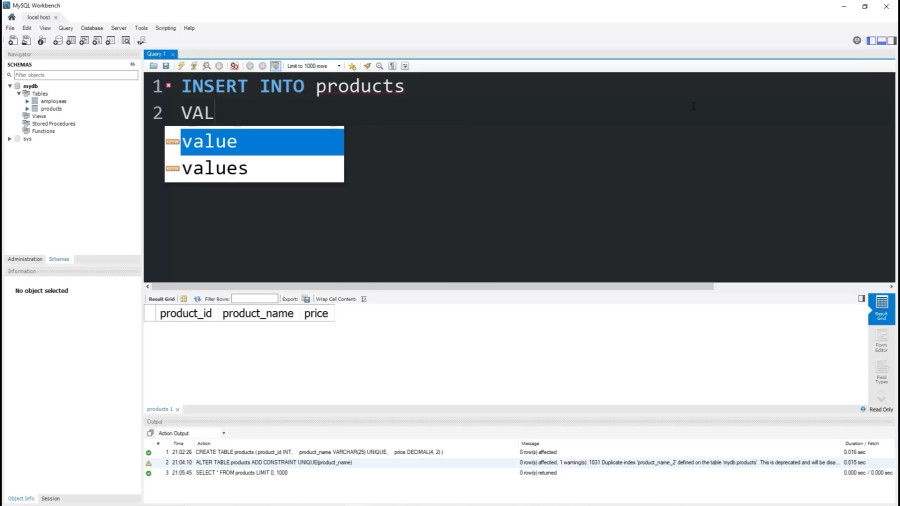Refresh the SCHEMAS list icon

click(133, 64)
